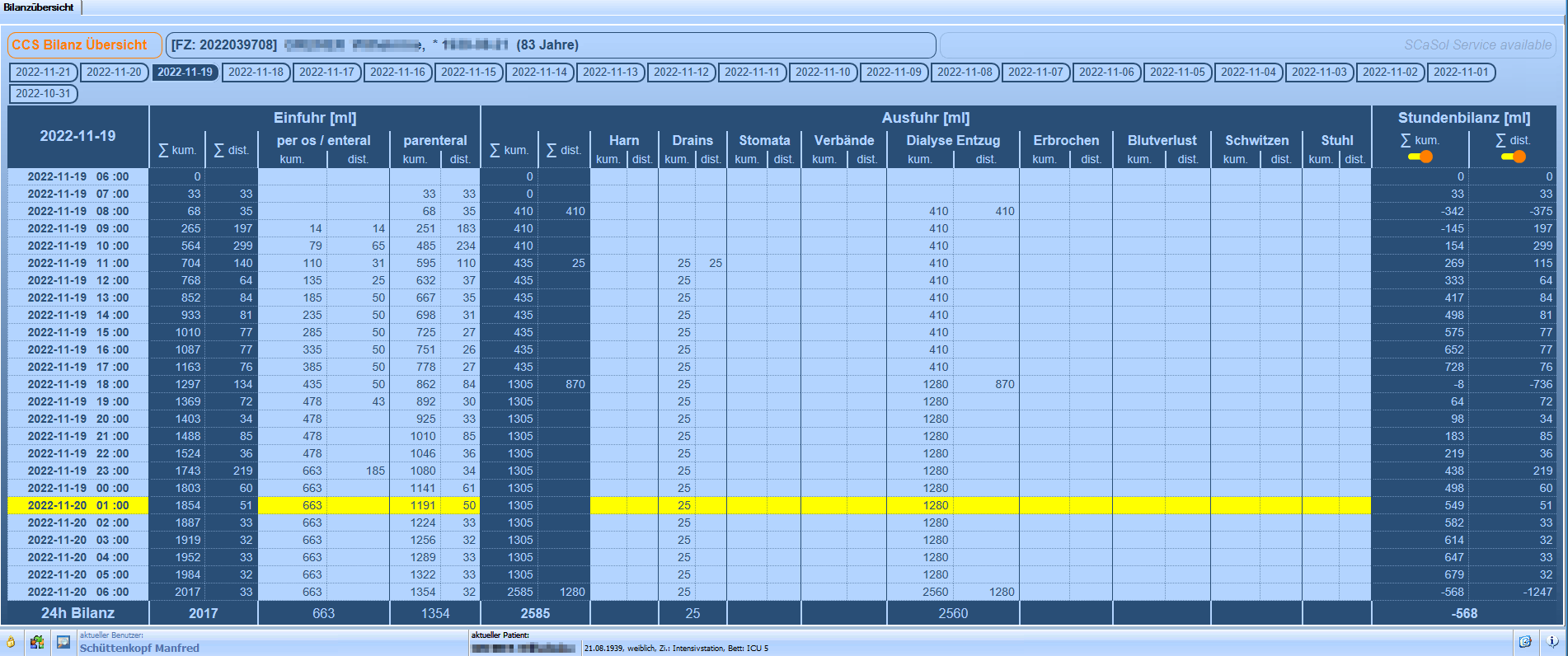Open the 2022-11-06 date tab
This screenshot has height=656, width=1568.
1106,73
